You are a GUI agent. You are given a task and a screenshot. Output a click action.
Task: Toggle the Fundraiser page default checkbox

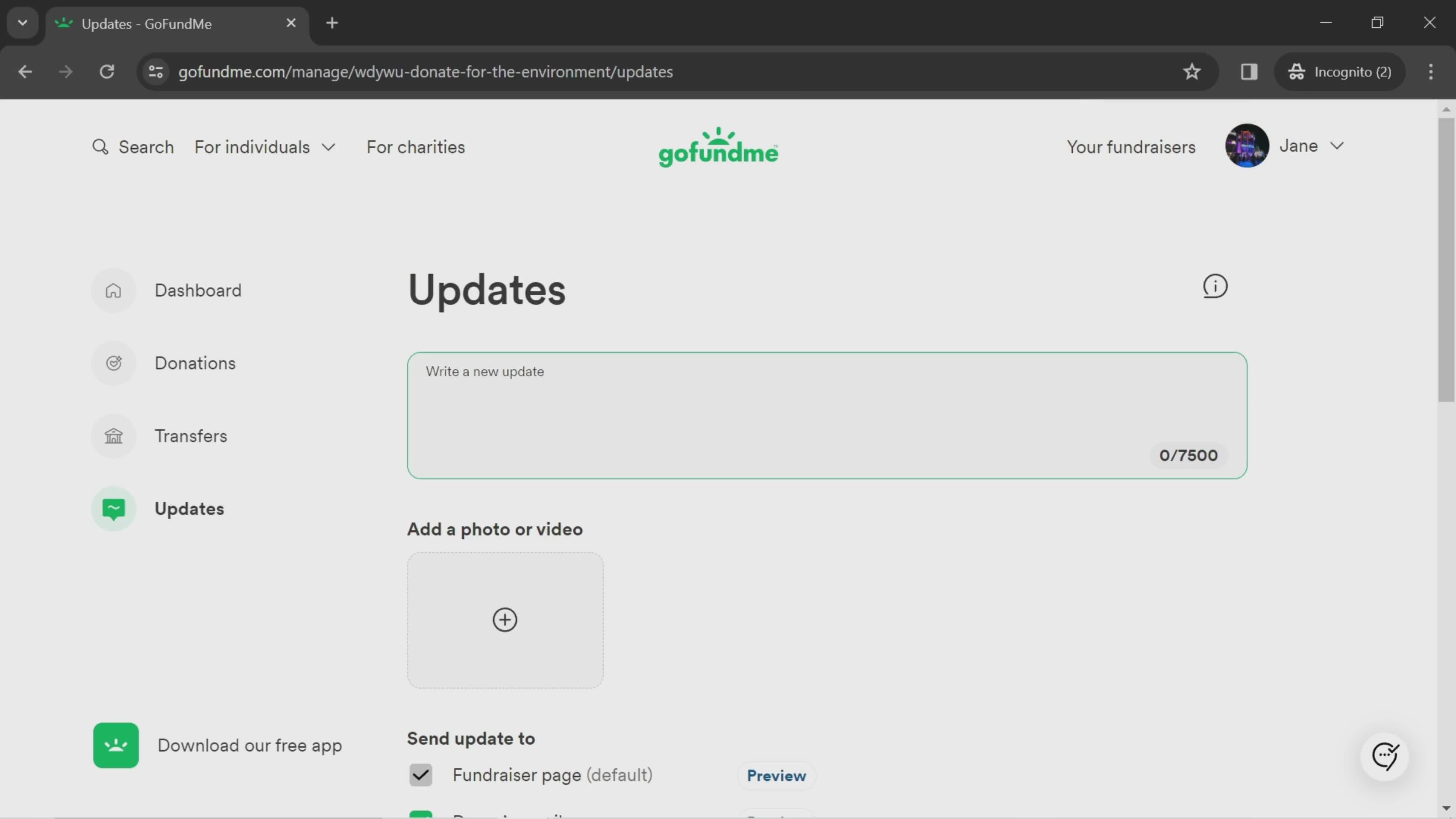(x=421, y=775)
